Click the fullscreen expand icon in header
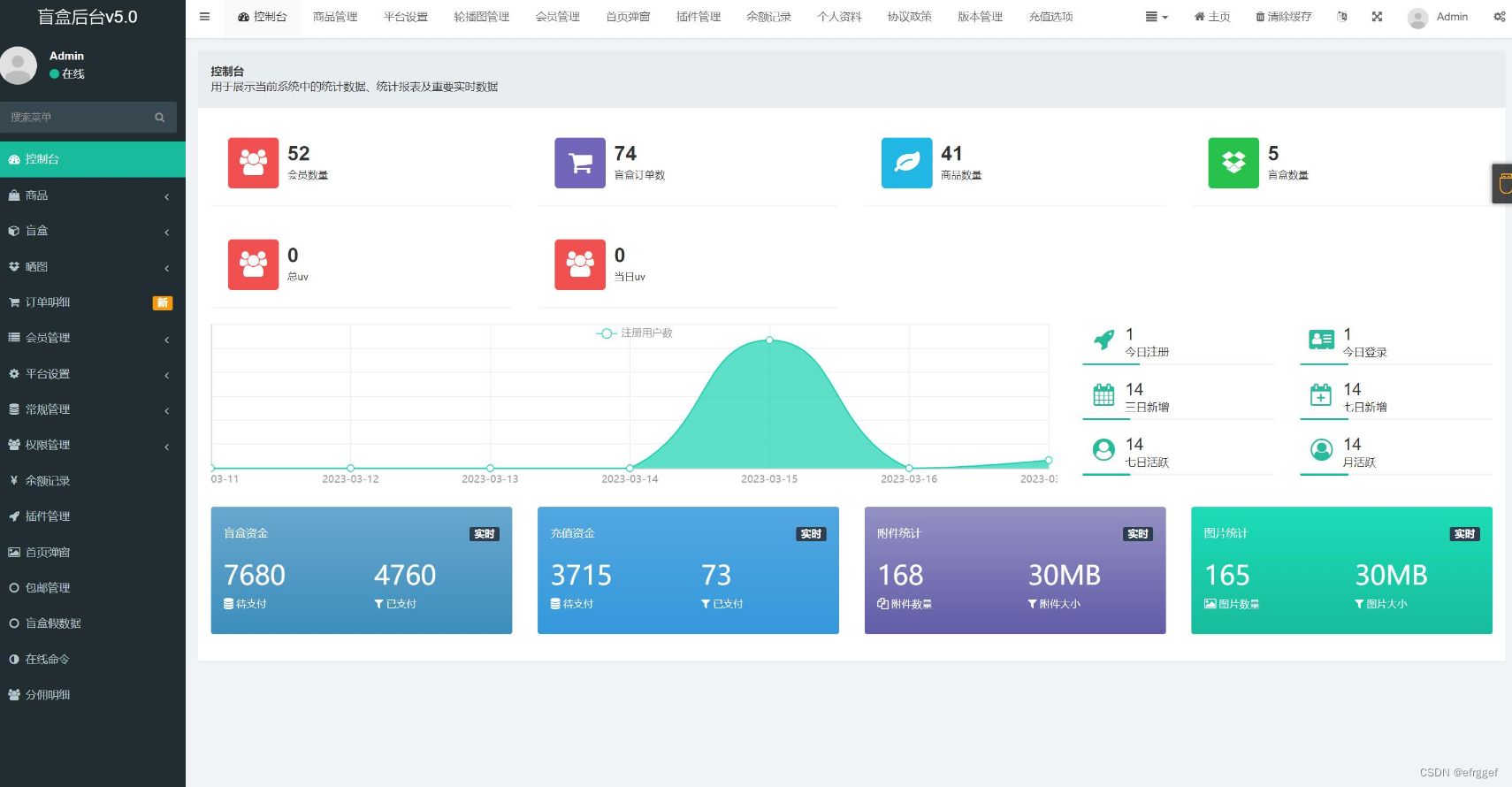This screenshot has height=787, width=1512. [1377, 17]
